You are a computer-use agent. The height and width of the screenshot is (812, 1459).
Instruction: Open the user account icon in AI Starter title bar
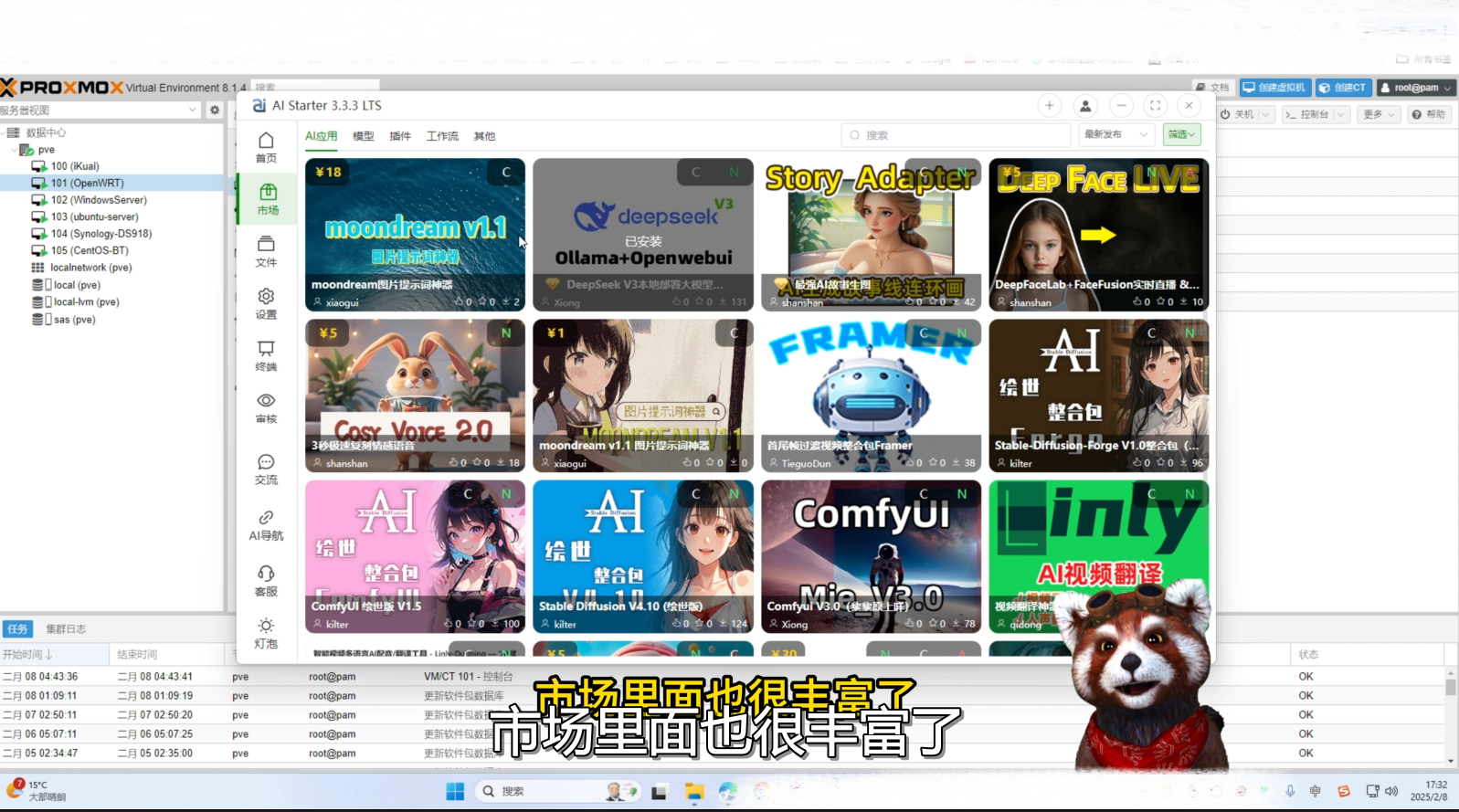[x=1085, y=106]
